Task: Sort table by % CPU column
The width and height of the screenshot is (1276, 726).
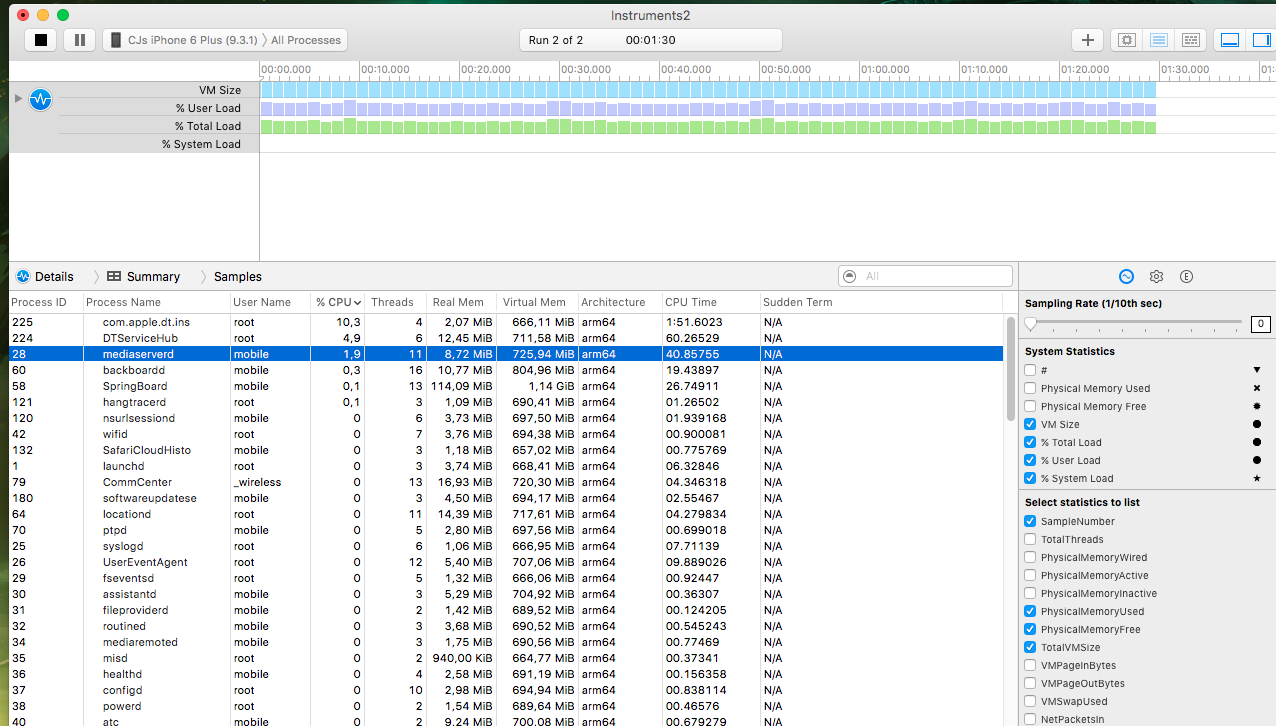Action: point(337,302)
